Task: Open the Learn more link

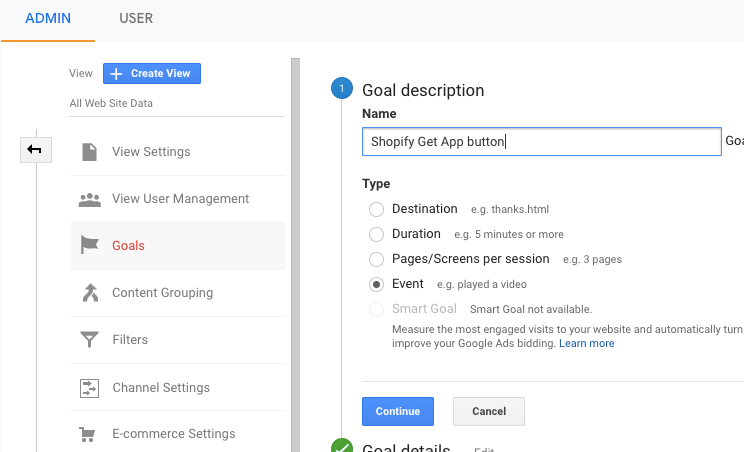Action: (586, 343)
